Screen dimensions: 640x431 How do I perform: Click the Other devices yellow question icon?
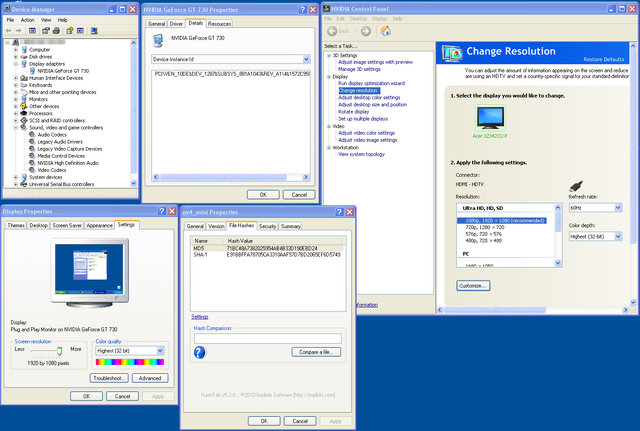pos(24,106)
